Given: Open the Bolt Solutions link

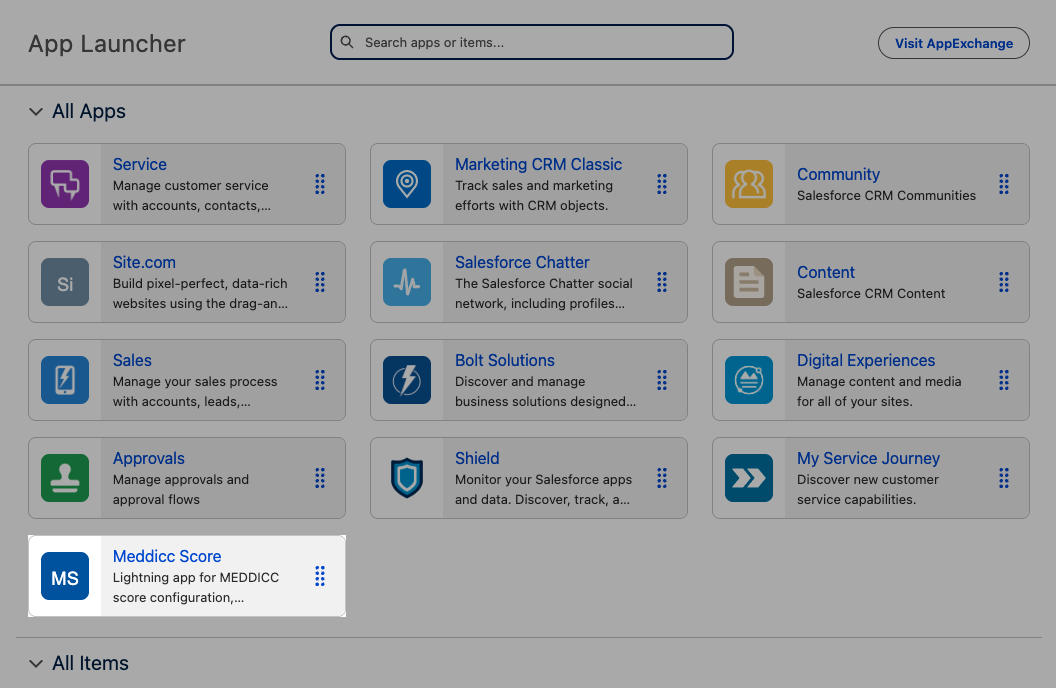Looking at the screenshot, I should pyautogui.click(x=504, y=361).
